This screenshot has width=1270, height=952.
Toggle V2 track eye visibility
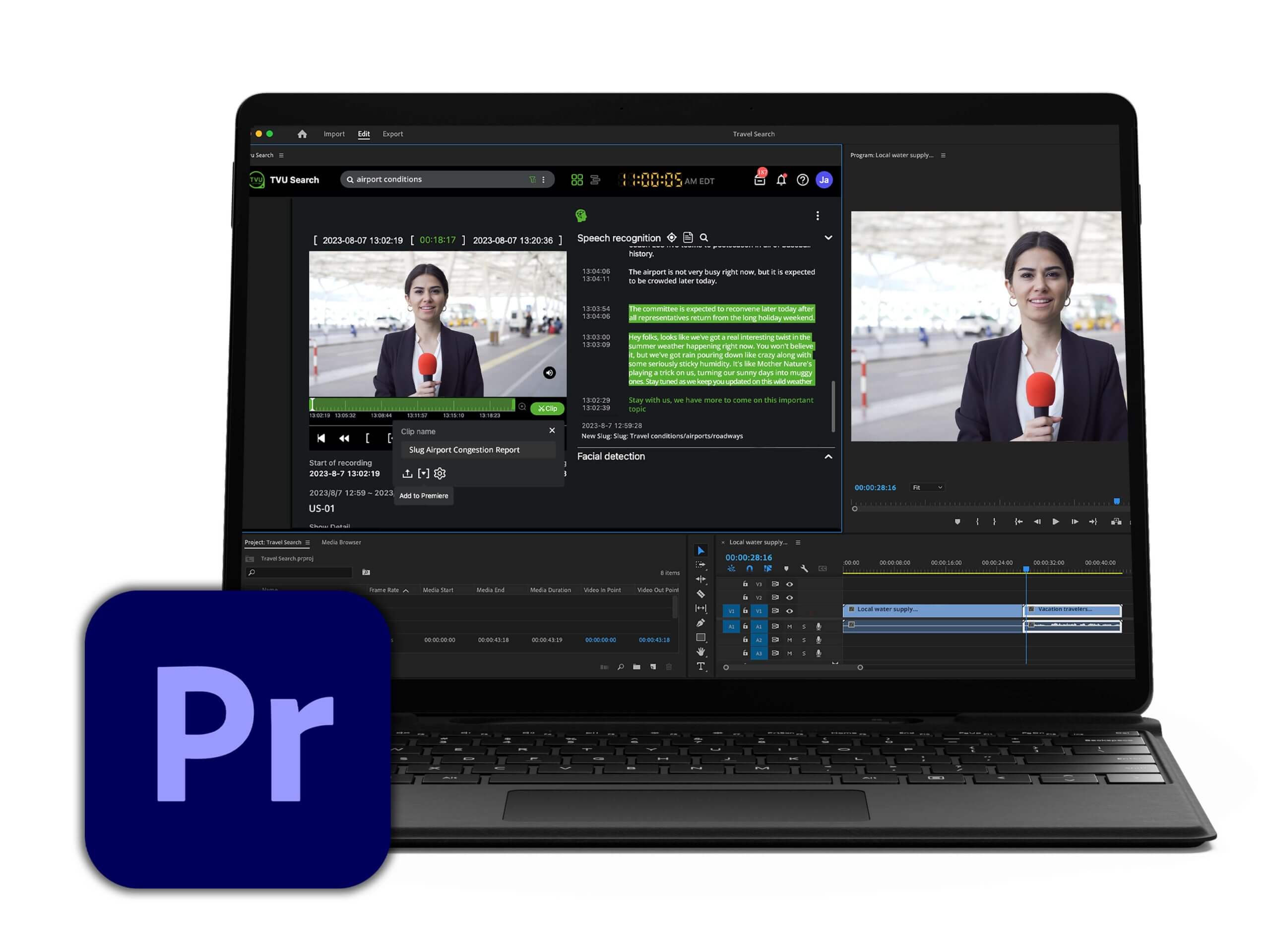point(789,597)
